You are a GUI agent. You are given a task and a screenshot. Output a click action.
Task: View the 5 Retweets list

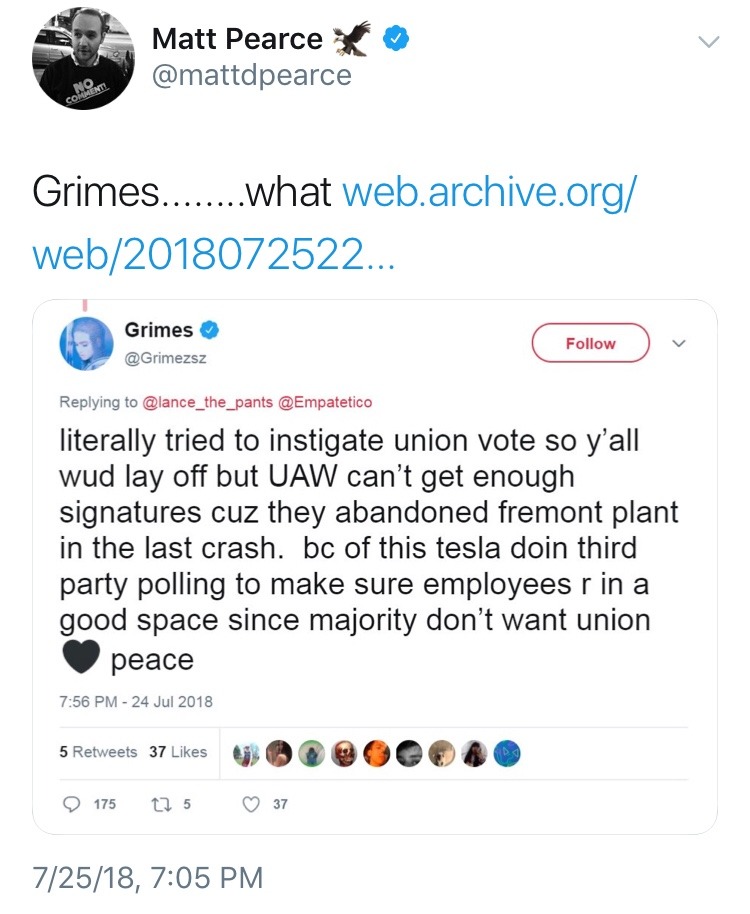click(98, 751)
